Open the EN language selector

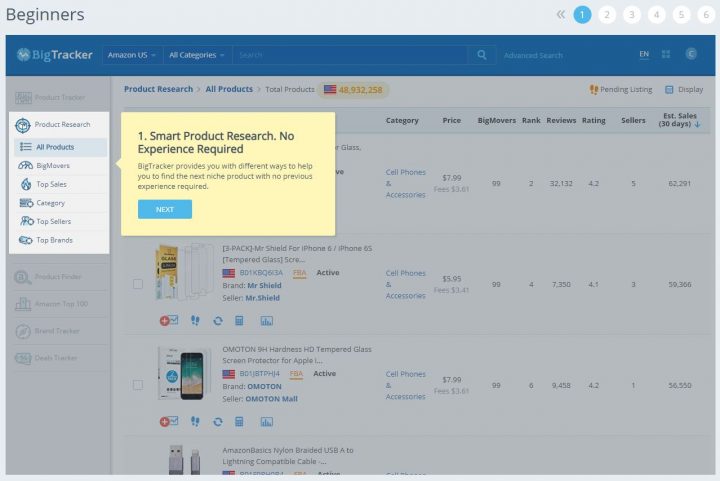(x=644, y=54)
